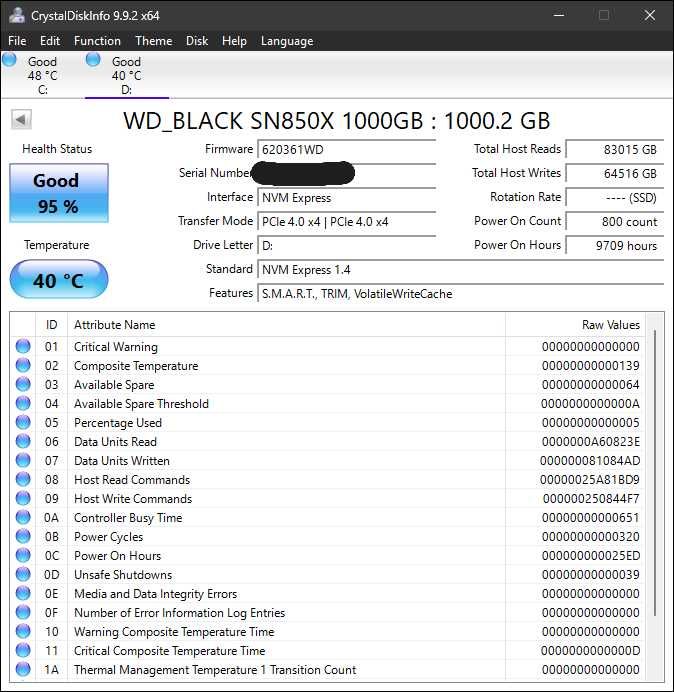Click the Transfer Mode field
The height and width of the screenshot is (692, 674).
[x=347, y=222]
